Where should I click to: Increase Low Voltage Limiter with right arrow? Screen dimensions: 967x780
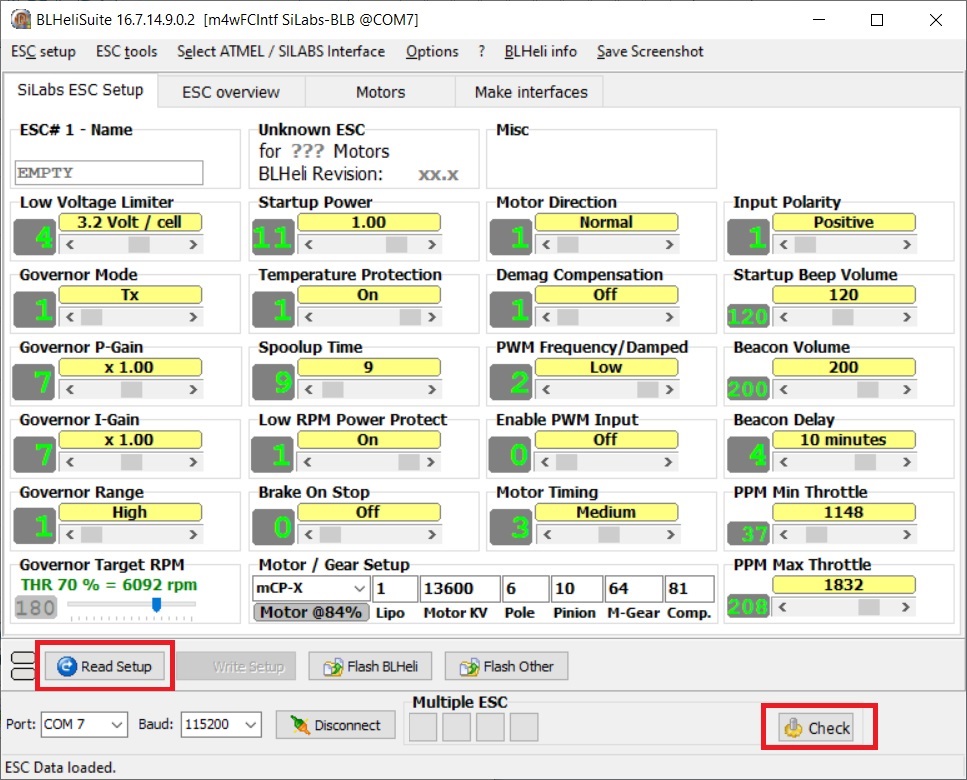194,245
